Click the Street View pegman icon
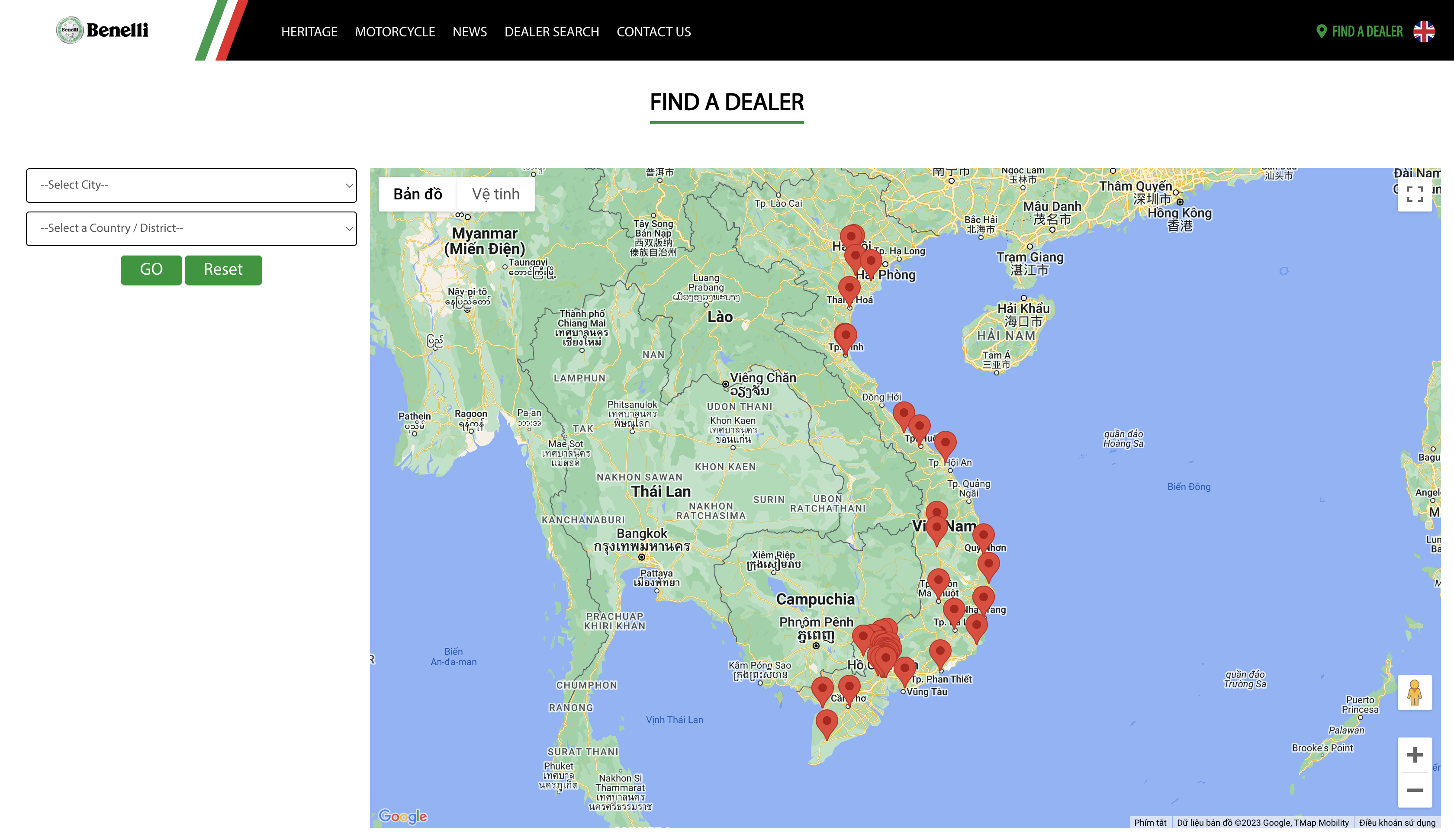Screen dimensions: 1454x840 pyautogui.click(x=1414, y=693)
